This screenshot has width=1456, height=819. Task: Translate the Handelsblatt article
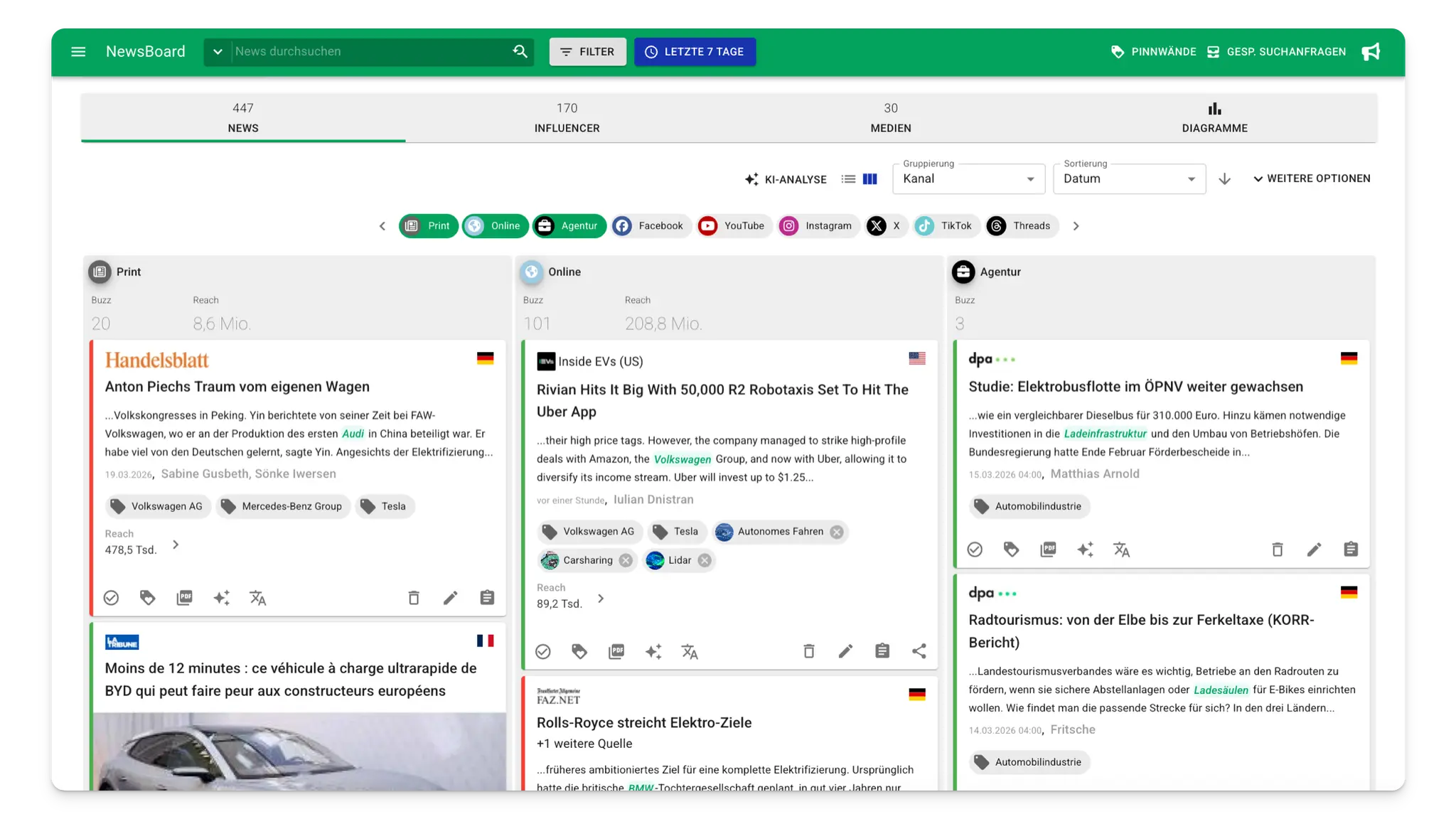click(258, 598)
